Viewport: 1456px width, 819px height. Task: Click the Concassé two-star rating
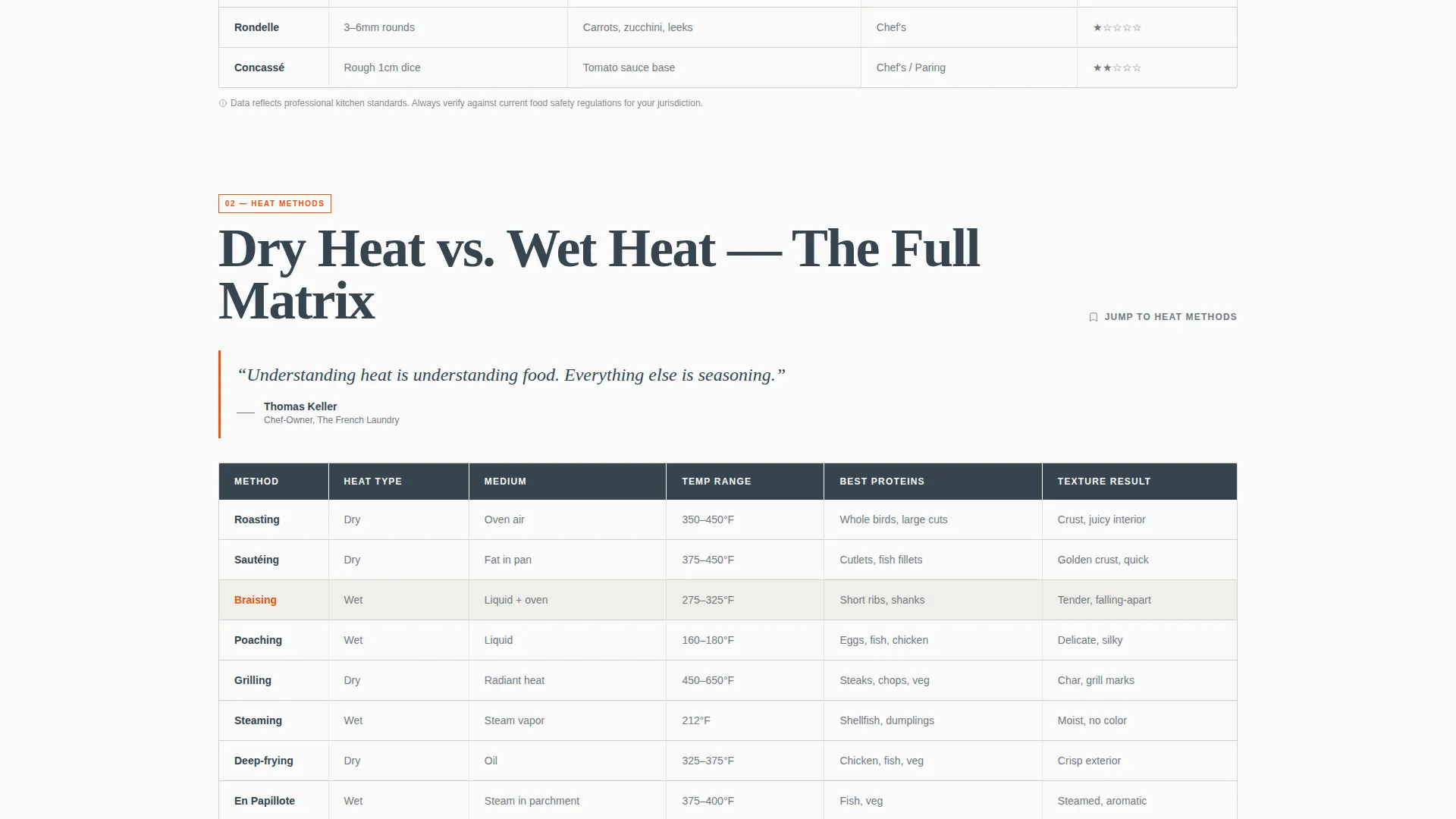point(1117,67)
